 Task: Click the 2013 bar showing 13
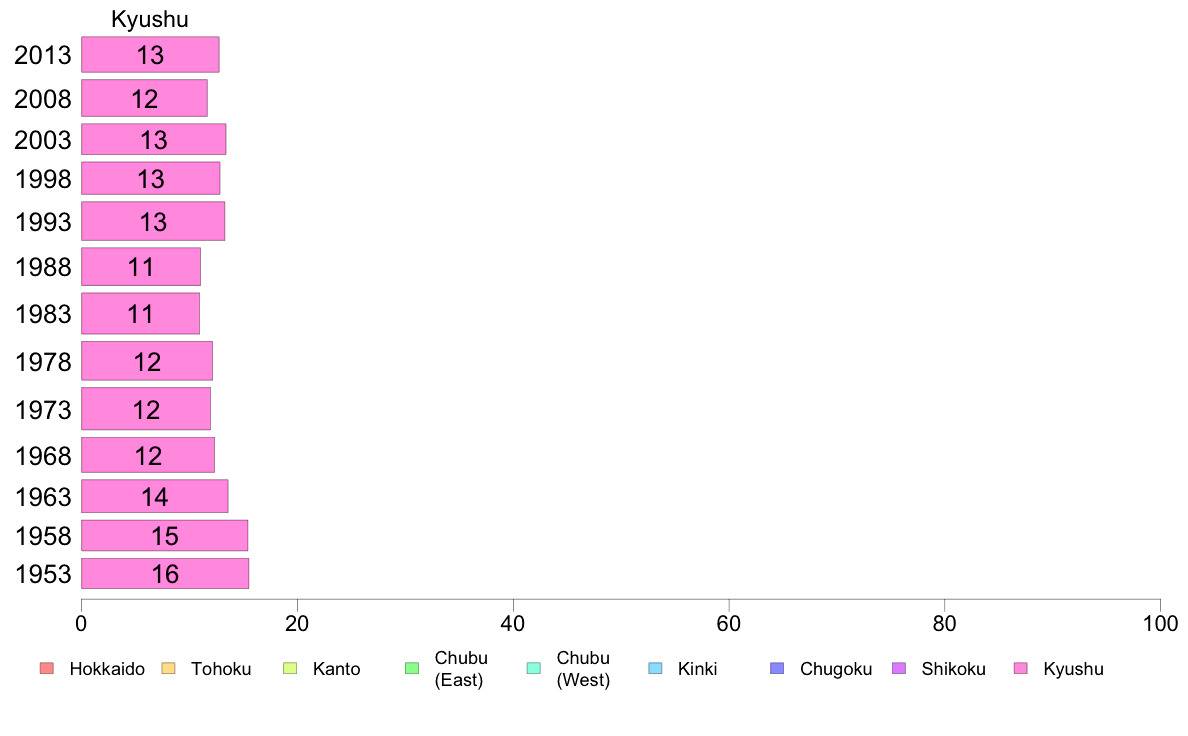tap(150, 55)
